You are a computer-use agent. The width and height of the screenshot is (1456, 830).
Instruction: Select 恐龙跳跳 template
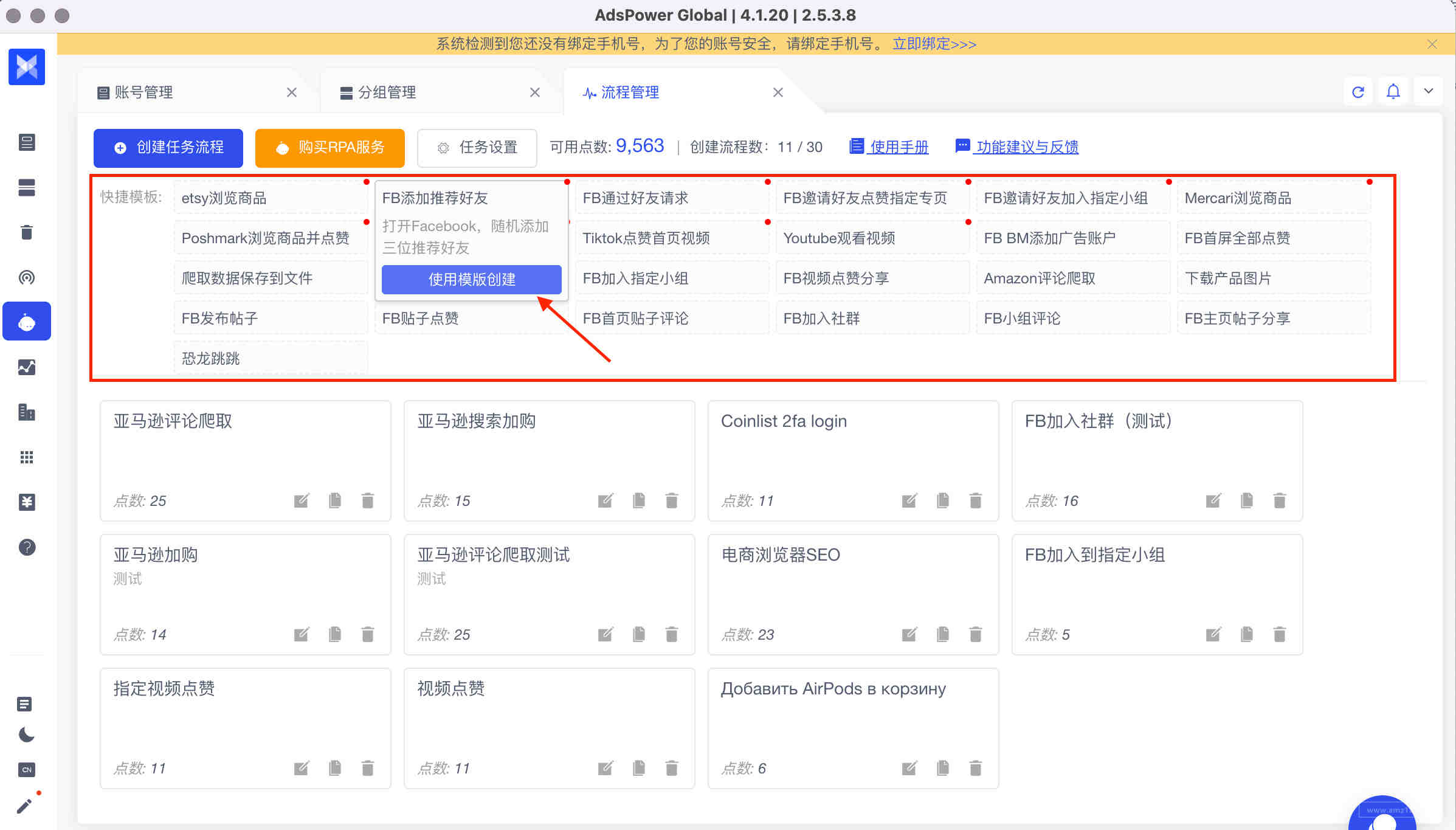(x=271, y=359)
